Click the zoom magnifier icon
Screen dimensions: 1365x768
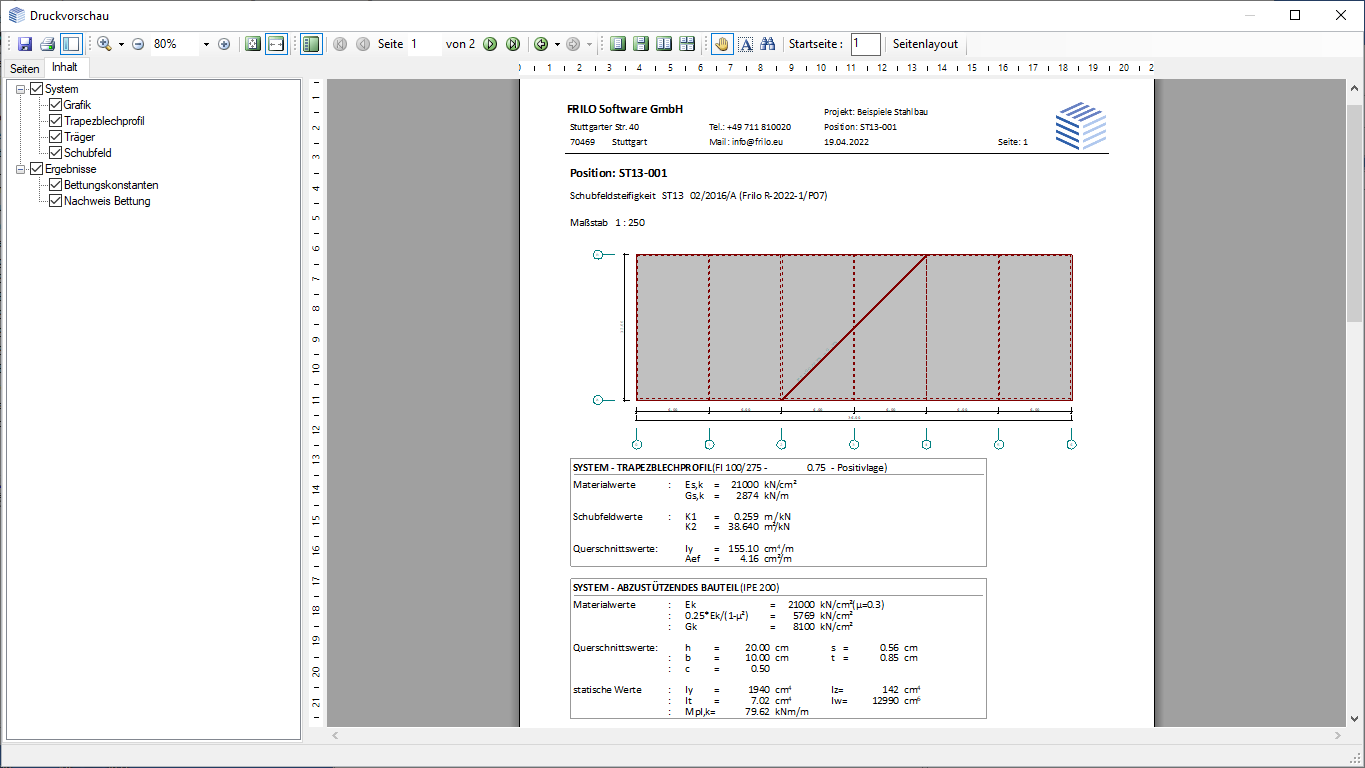coord(104,44)
